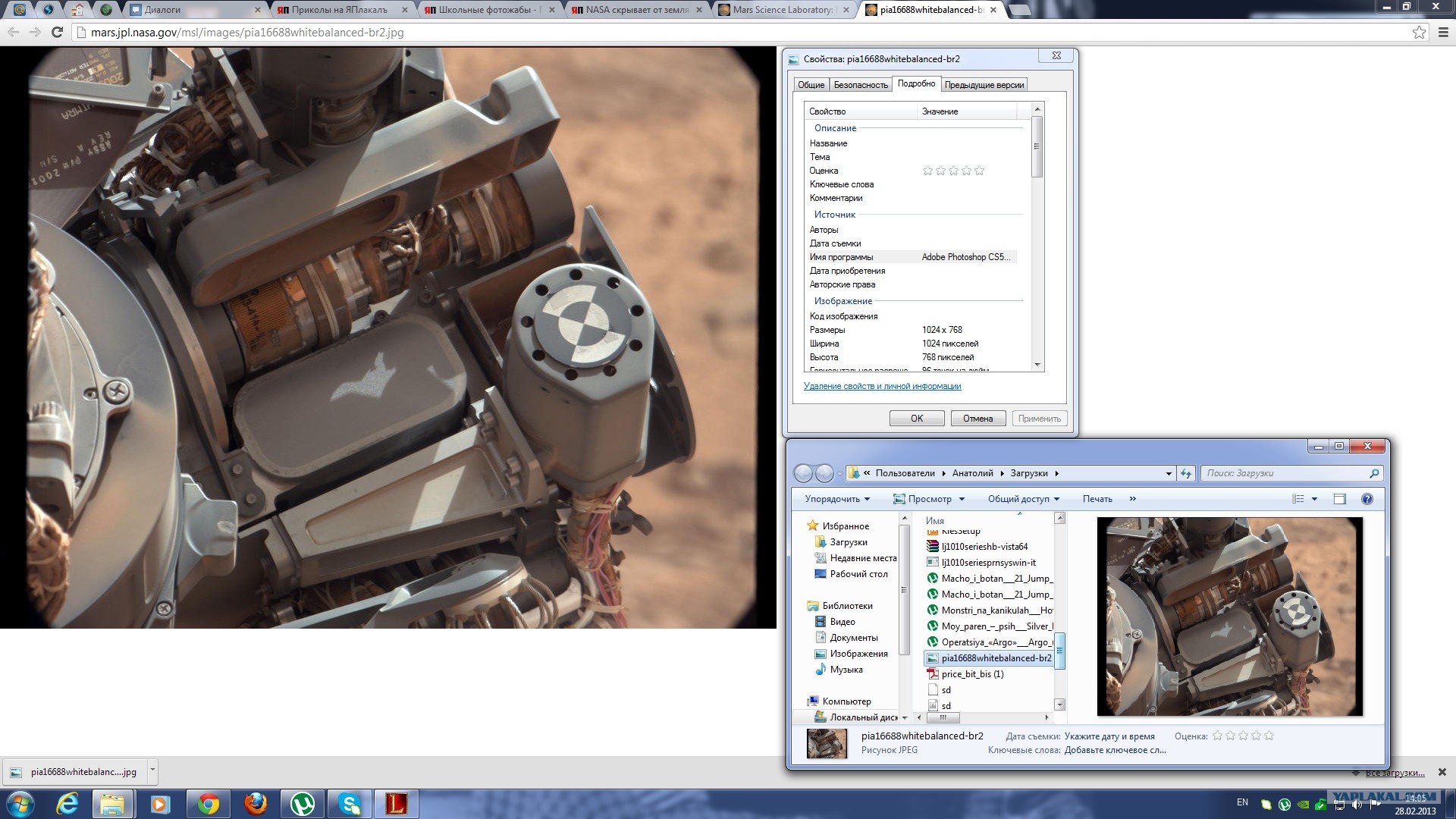Toggle the Explorer preview pane icon
This screenshot has height=819, width=1456.
[1340, 499]
